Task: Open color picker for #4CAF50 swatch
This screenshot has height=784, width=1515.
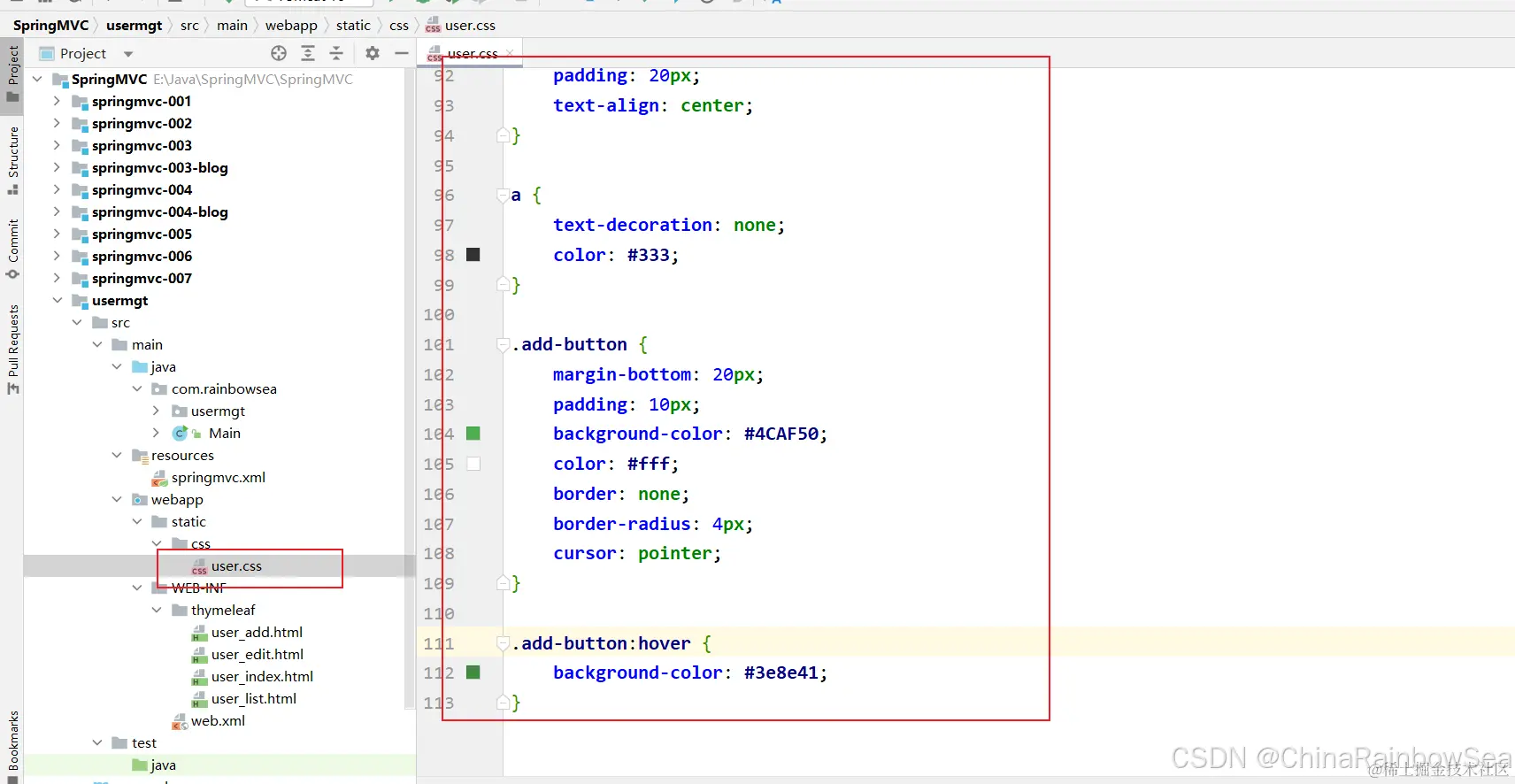Action: point(473,434)
